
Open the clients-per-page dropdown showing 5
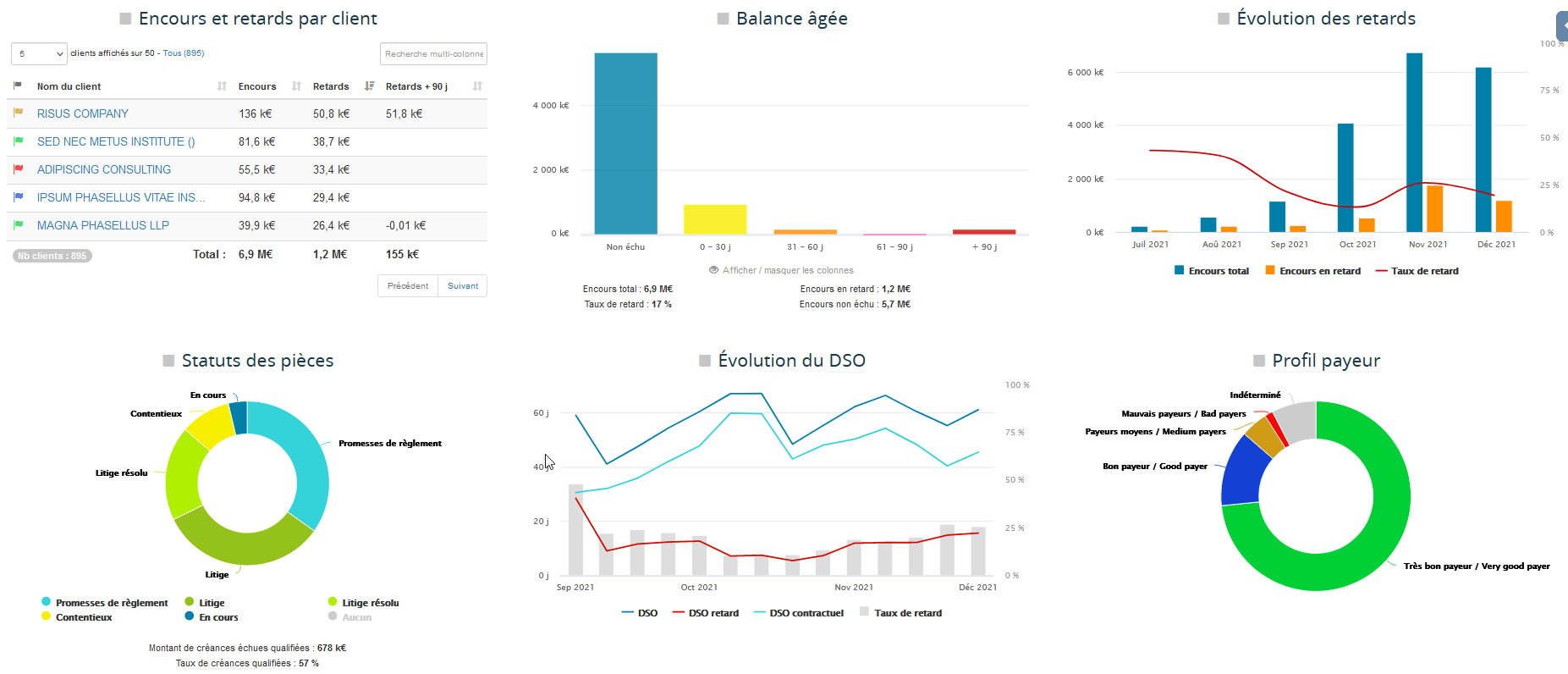click(x=39, y=53)
